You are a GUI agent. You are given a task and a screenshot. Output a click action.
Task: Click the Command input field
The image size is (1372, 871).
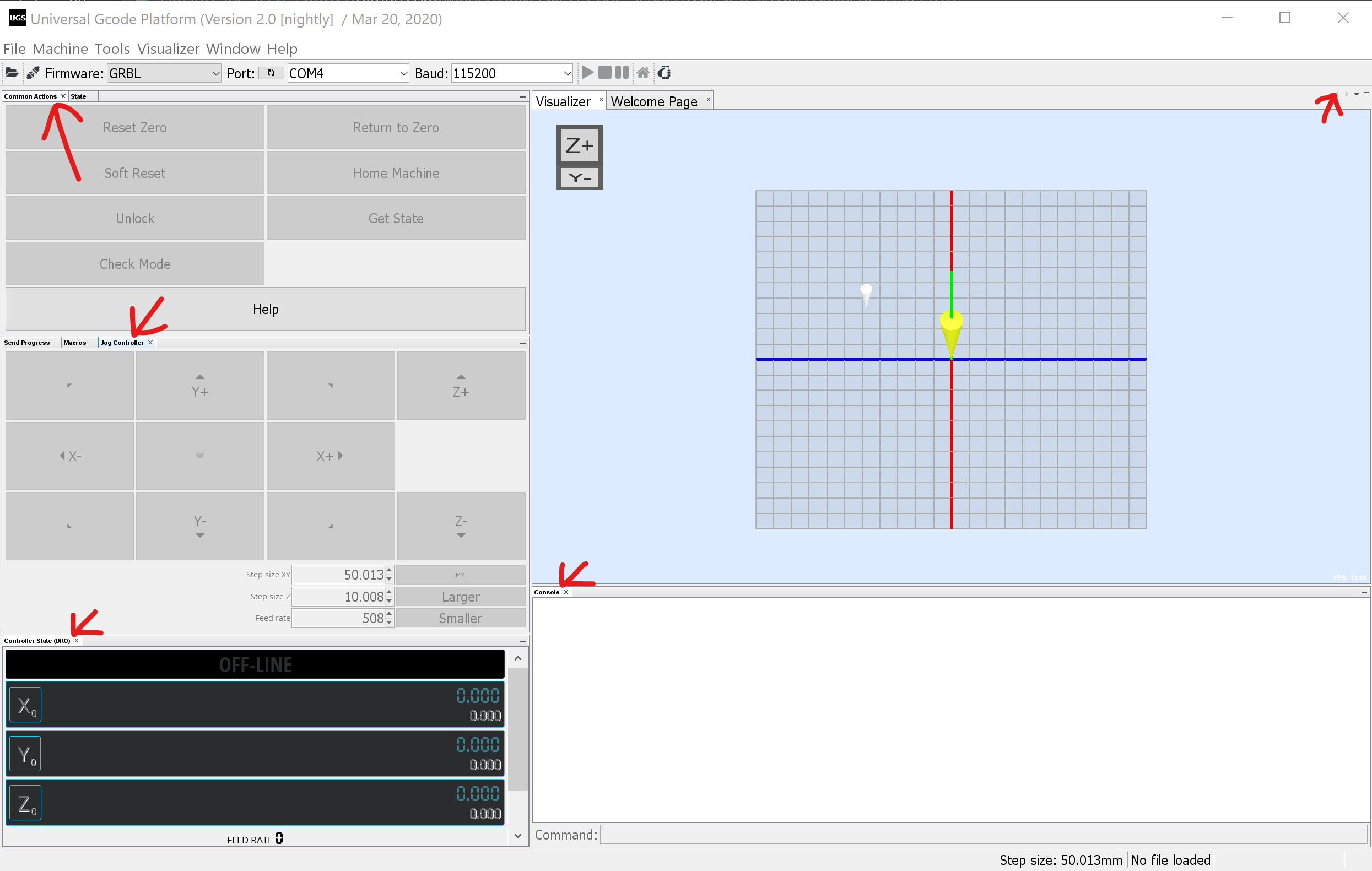(x=984, y=835)
